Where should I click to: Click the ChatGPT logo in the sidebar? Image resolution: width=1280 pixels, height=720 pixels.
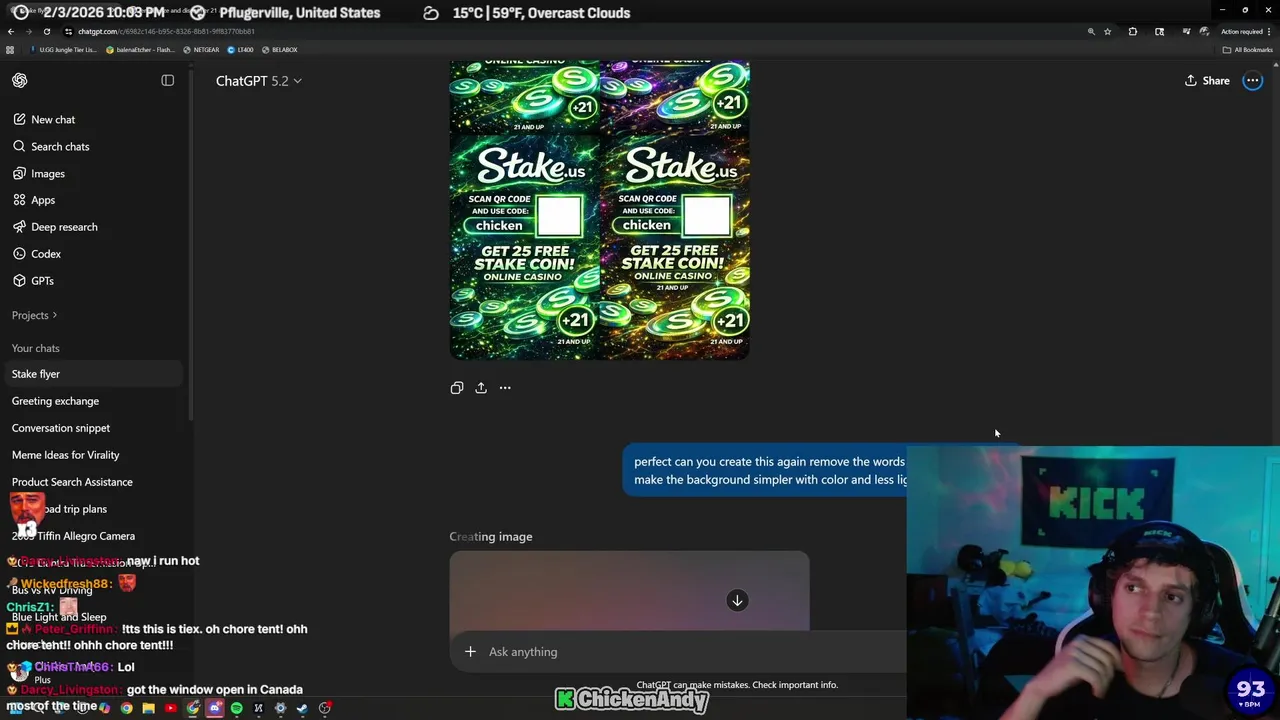pos(20,80)
